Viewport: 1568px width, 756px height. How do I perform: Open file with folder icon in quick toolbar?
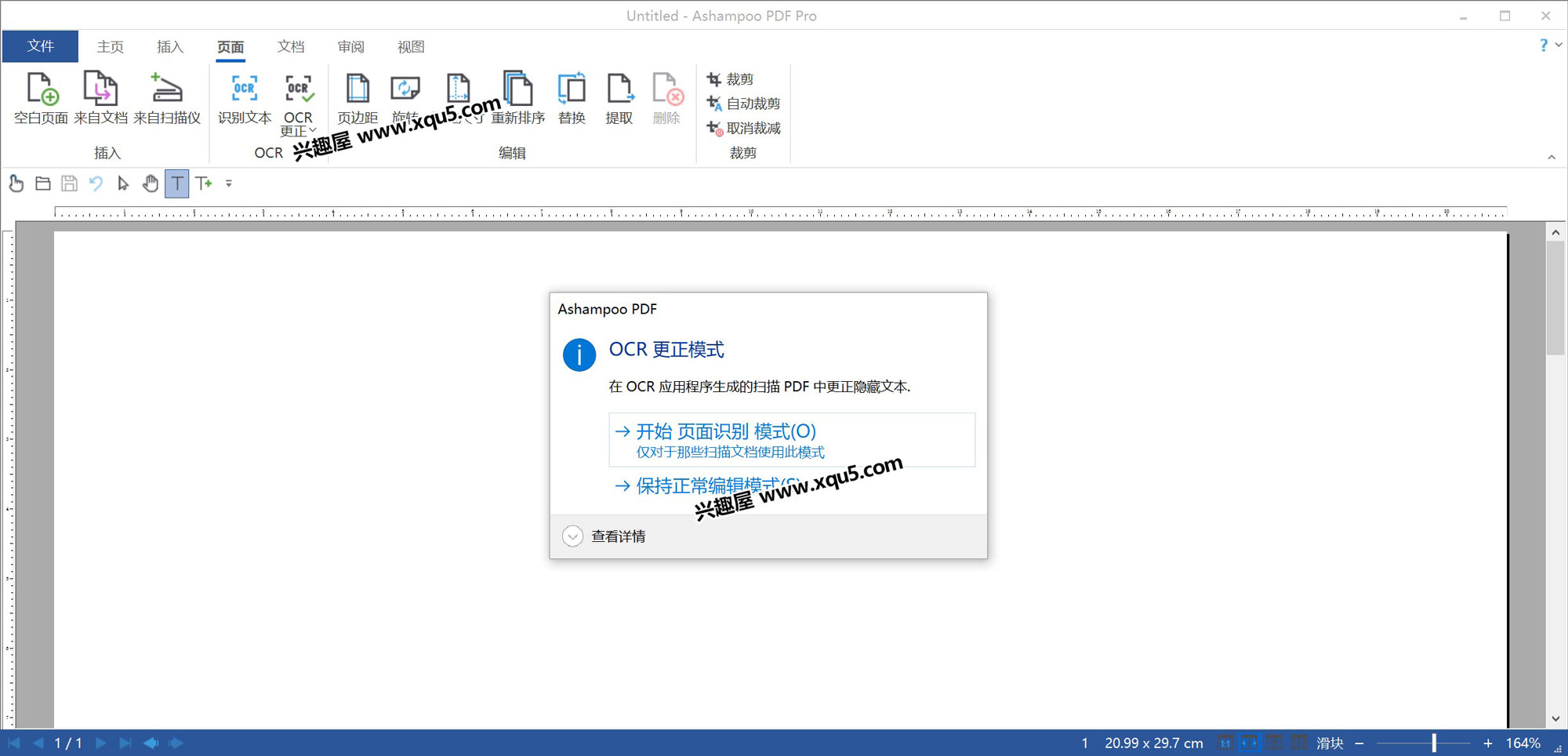[x=43, y=184]
